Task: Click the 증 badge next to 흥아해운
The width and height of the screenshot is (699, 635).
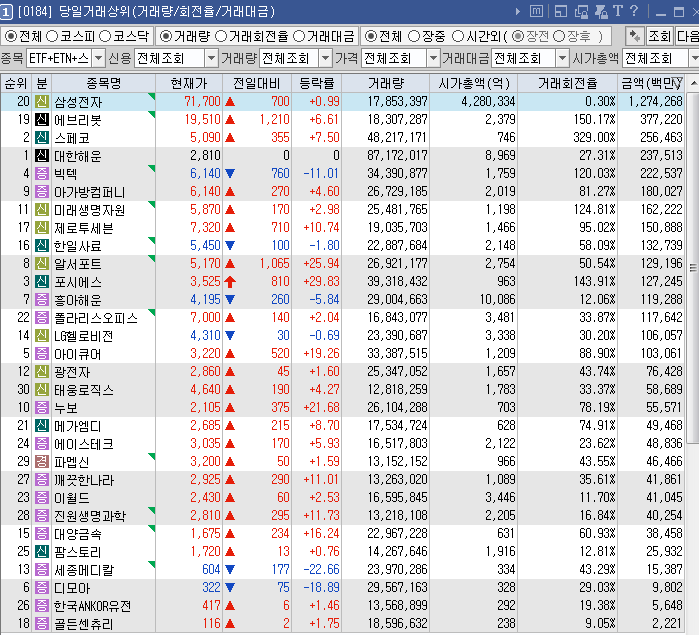Action: [42, 300]
